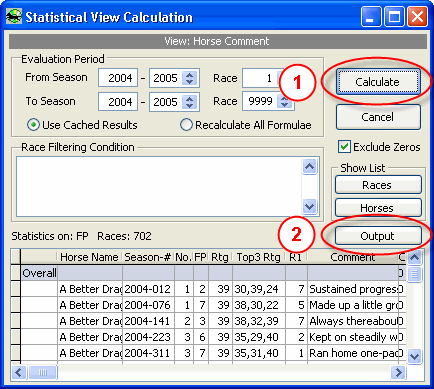This screenshot has height=389, width=434.
Task: Click season cell 2004-012
Action: [x=148, y=289]
